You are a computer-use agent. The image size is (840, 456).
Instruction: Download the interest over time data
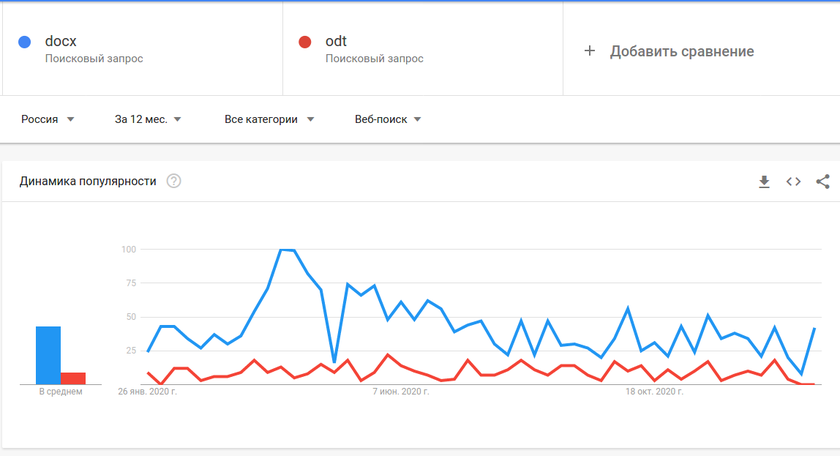click(x=764, y=182)
